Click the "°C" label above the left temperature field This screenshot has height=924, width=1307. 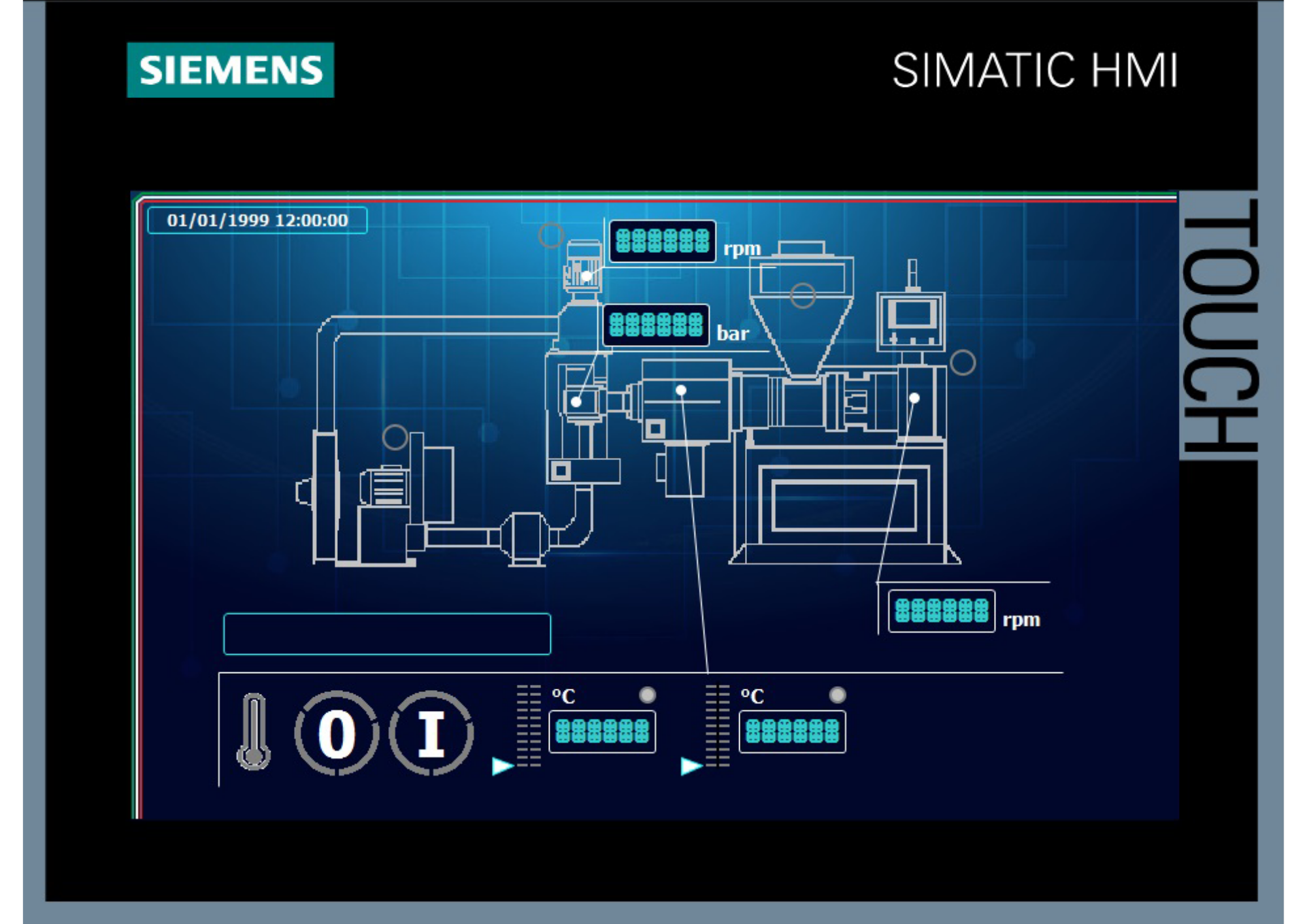pos(563,696)
